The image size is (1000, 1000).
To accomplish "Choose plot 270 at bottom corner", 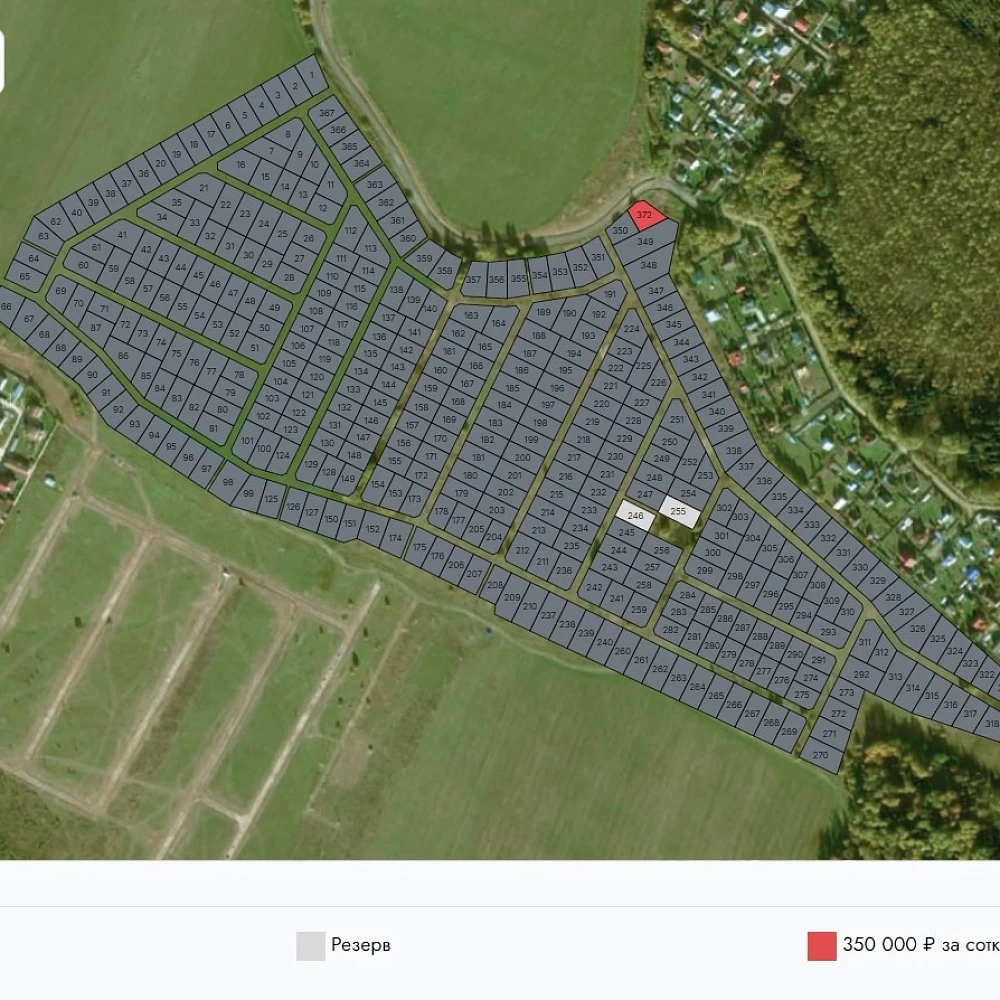I will [x=821, y=755].
